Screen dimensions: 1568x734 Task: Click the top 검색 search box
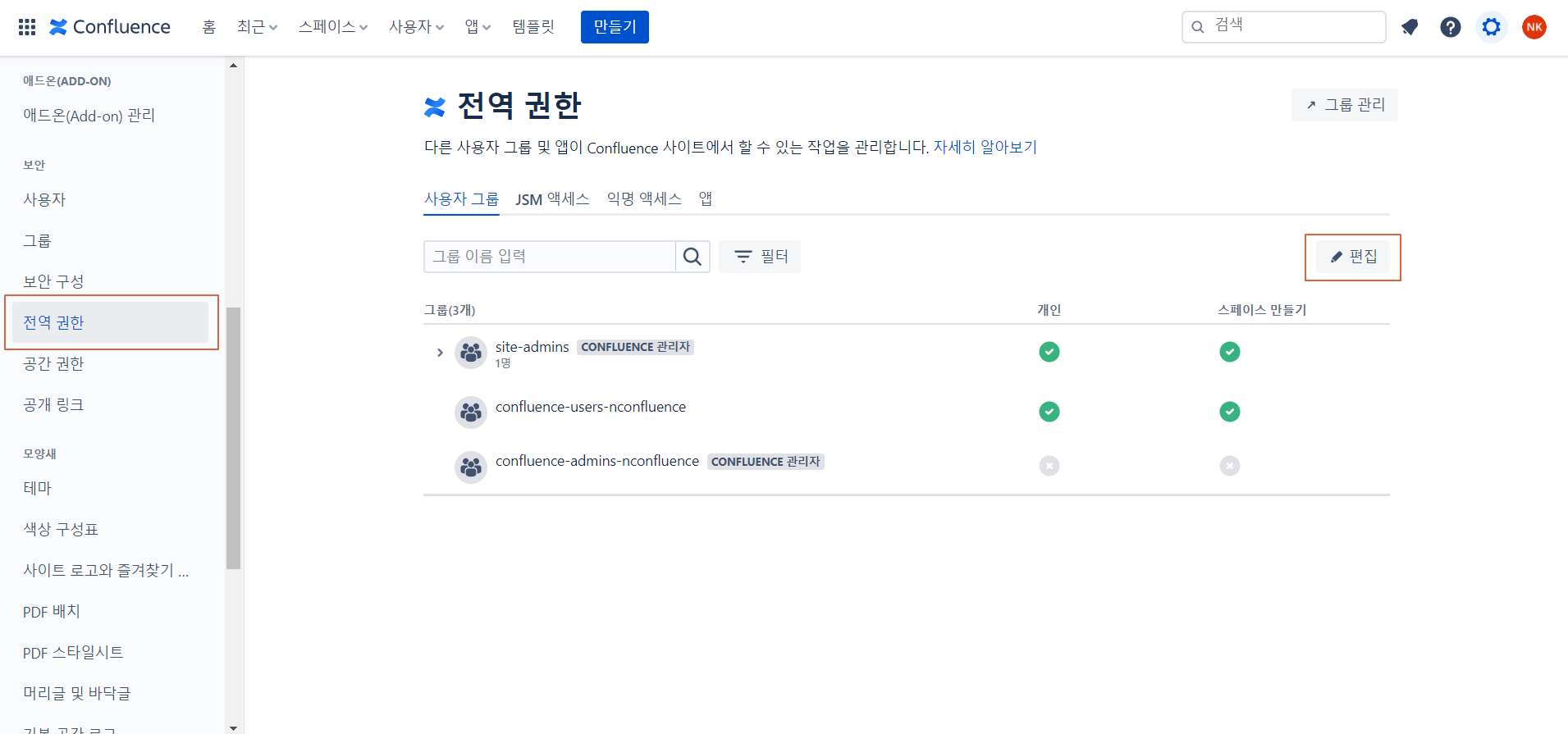pyautogui.click(x=1283, y=27)
